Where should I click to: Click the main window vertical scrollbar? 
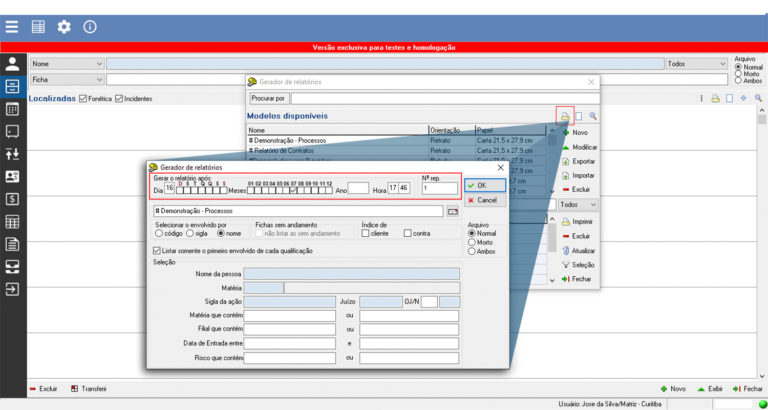(761, 242)
